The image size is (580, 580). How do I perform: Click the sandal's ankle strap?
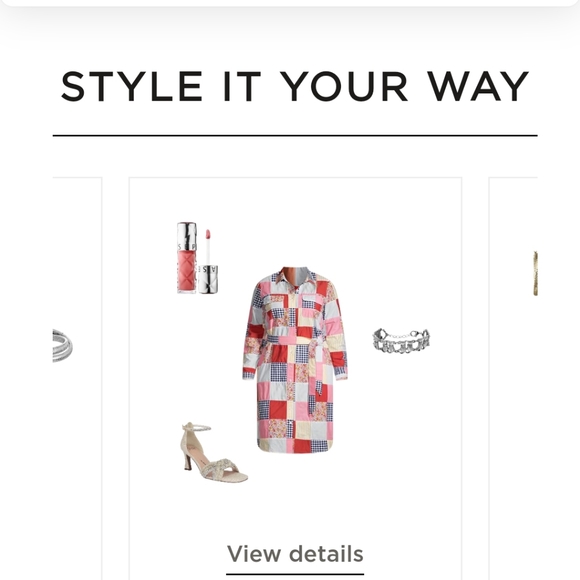(198, 427)
